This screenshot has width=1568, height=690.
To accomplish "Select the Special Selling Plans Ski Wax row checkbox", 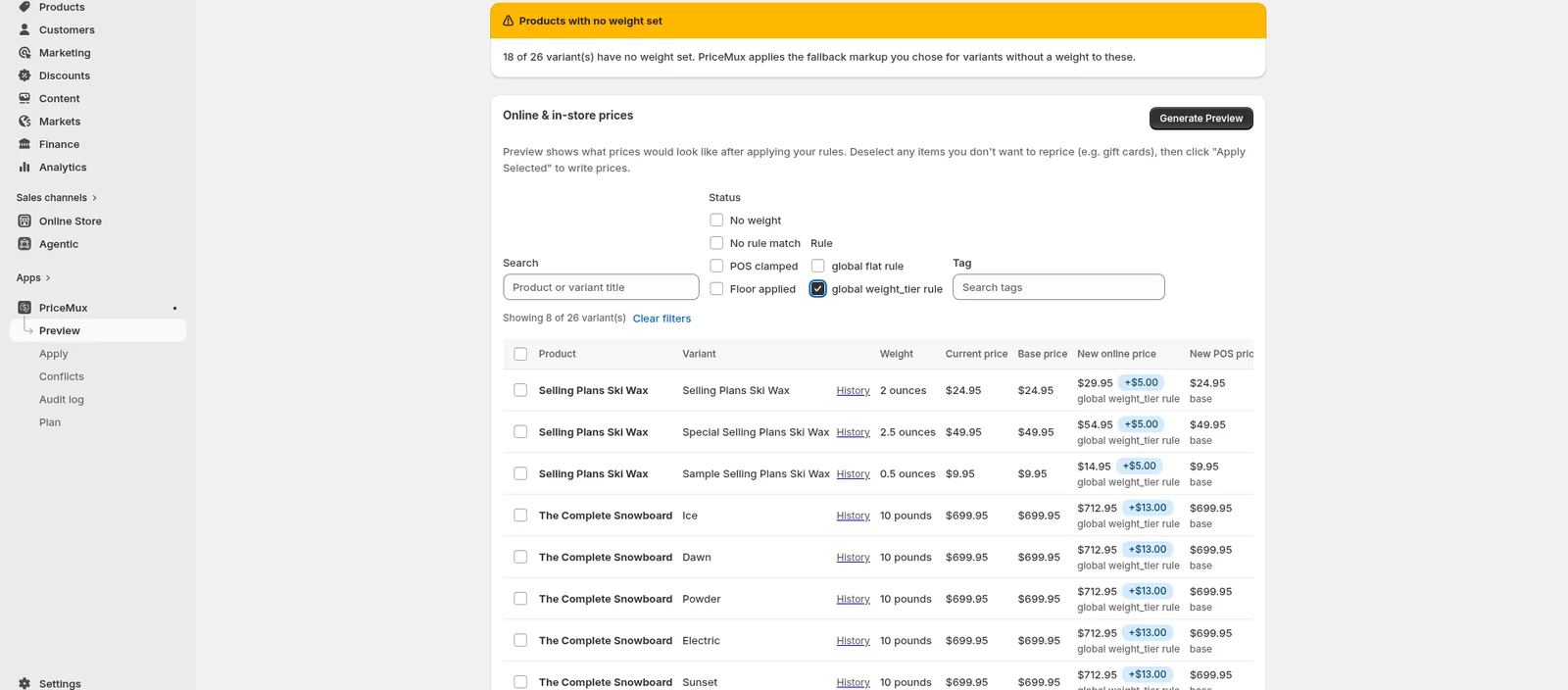I will click(x=520, y=432).
